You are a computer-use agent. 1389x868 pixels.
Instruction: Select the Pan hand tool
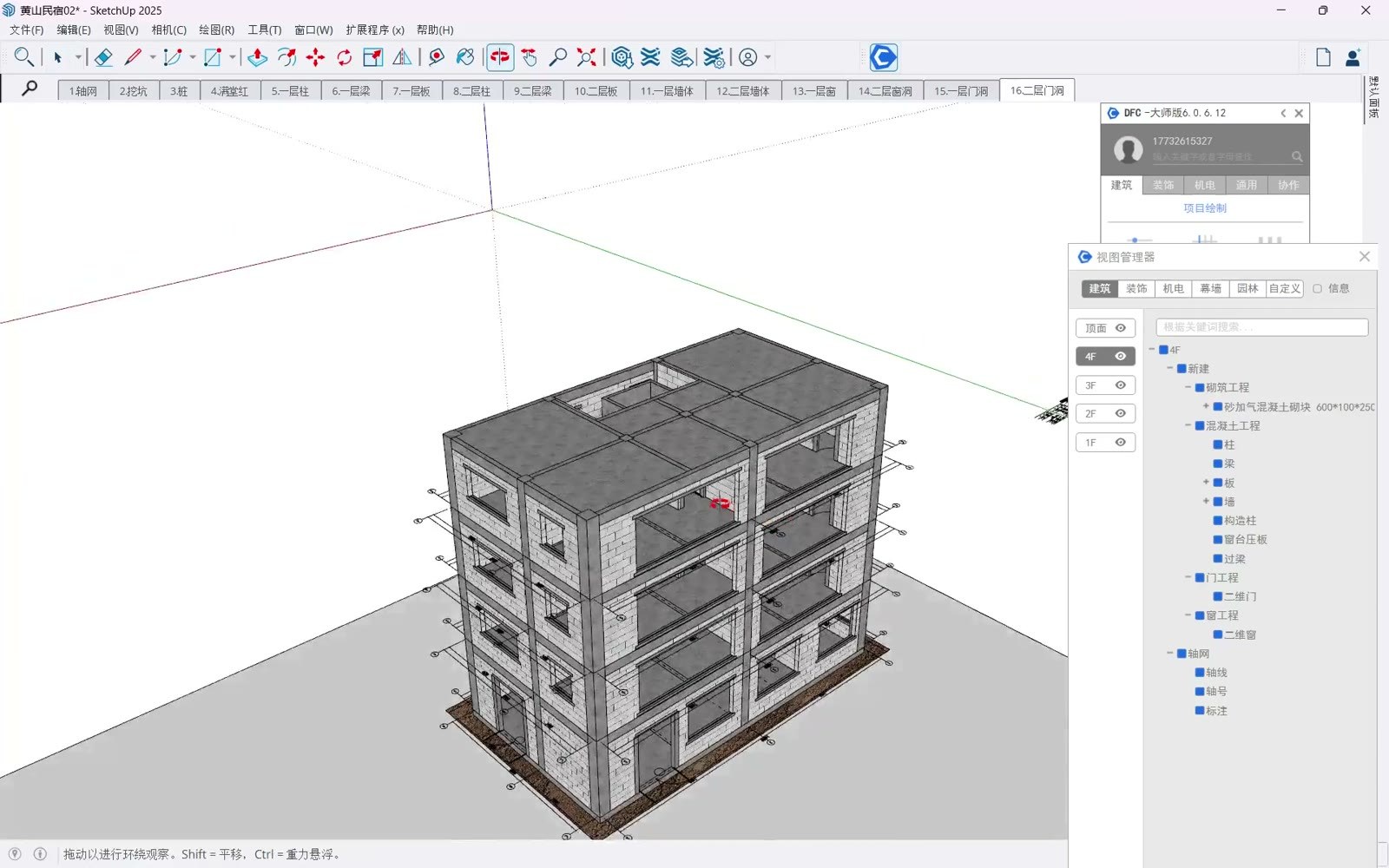(530, 57)
